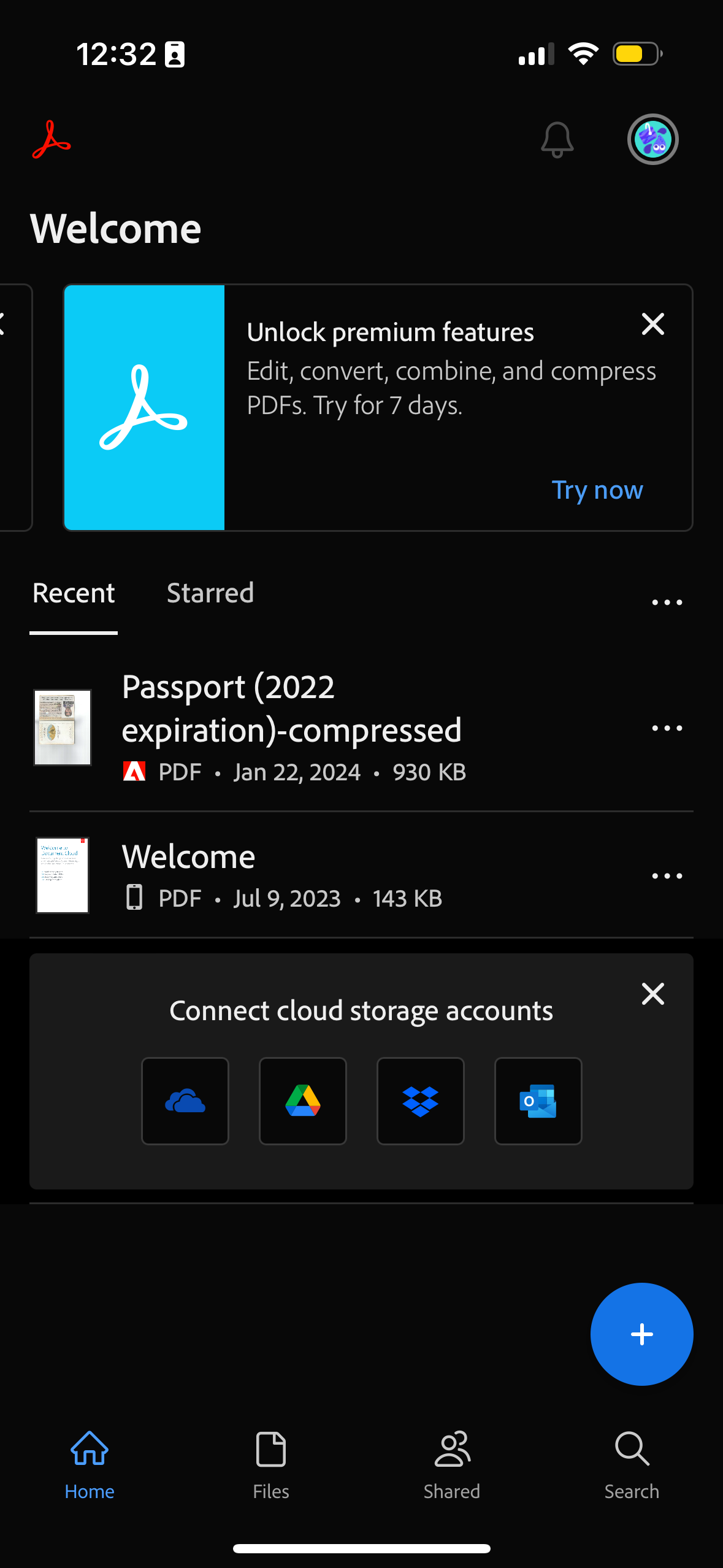The image size is (723, 1568).
Task: Open the profile avatar
Action: pyautogui.click(x=652, y=139)
